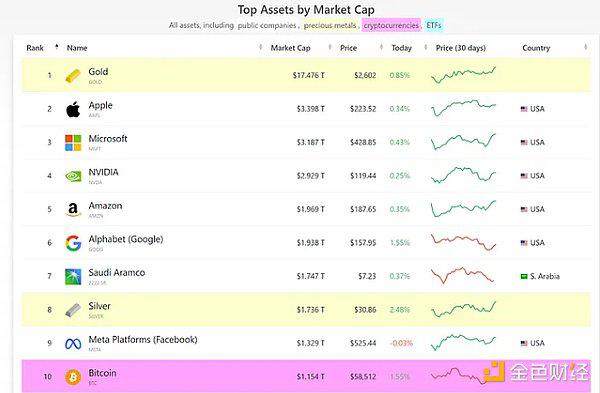Open the Silver asset link
Screen dimensions: 600x393
click(x=99, y=306)
